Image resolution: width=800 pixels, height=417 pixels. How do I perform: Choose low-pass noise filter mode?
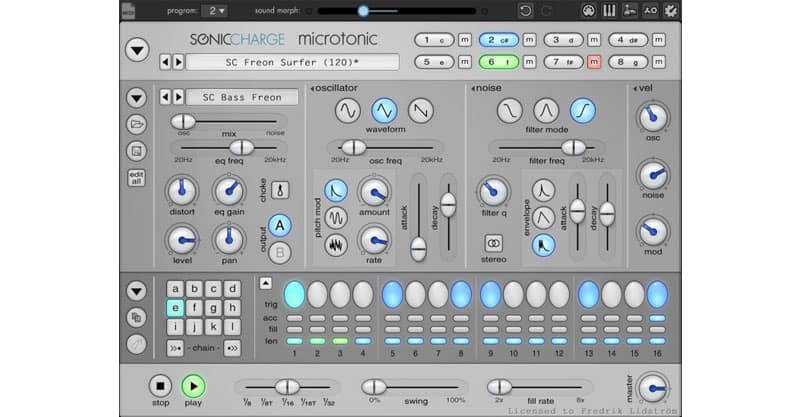tap(510, 110)
